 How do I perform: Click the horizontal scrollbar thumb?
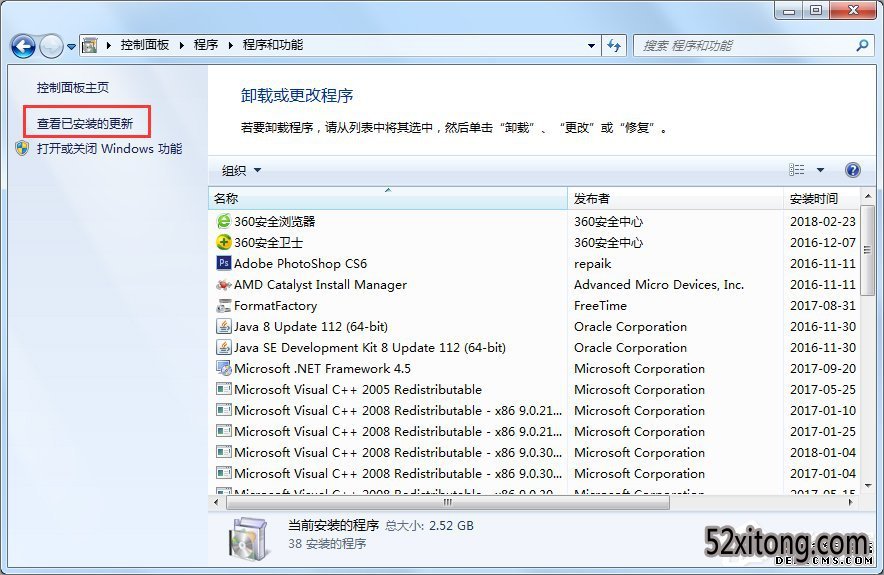click(448, 502)
